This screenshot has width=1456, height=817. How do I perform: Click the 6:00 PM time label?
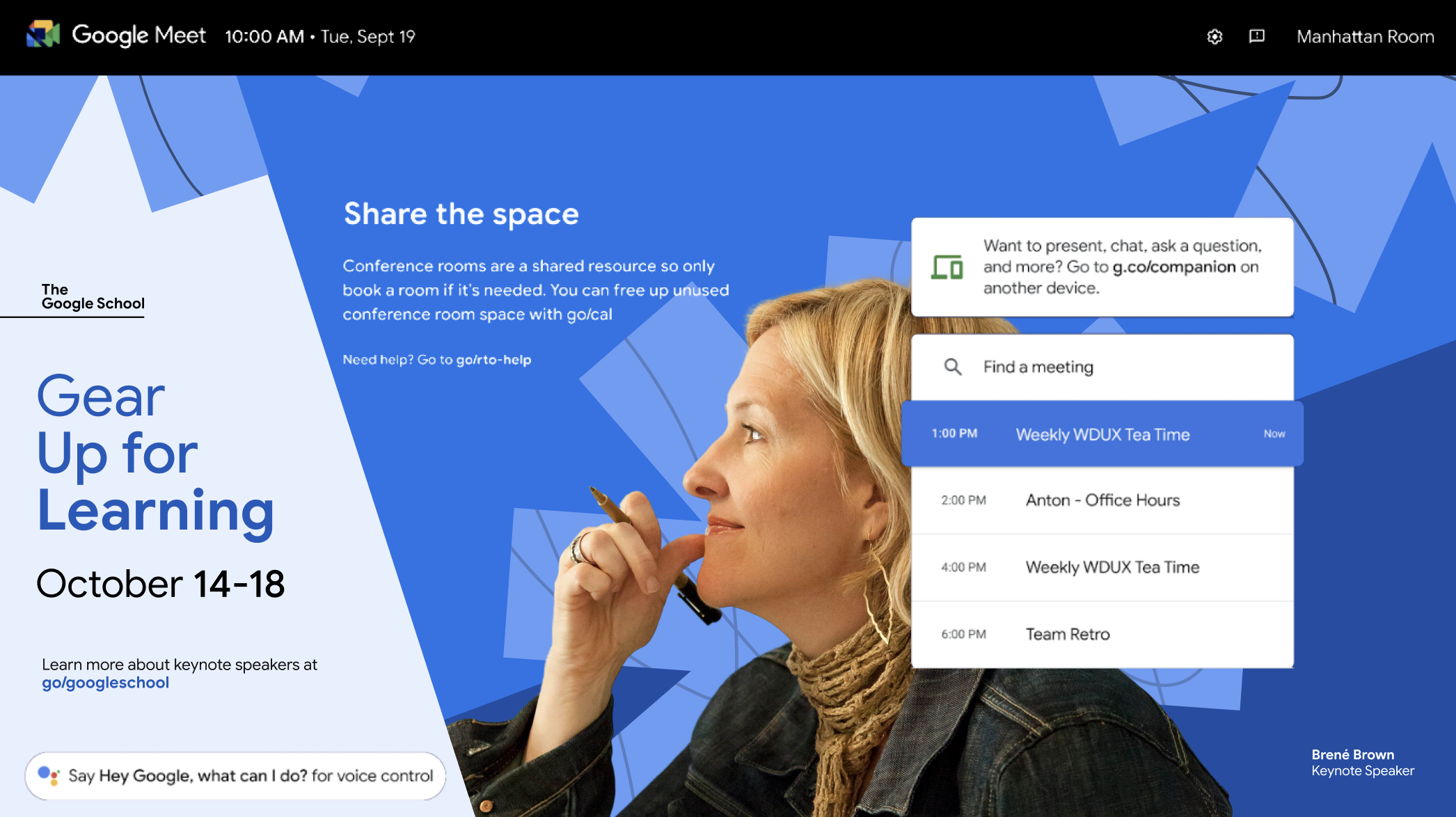[963, 634]
